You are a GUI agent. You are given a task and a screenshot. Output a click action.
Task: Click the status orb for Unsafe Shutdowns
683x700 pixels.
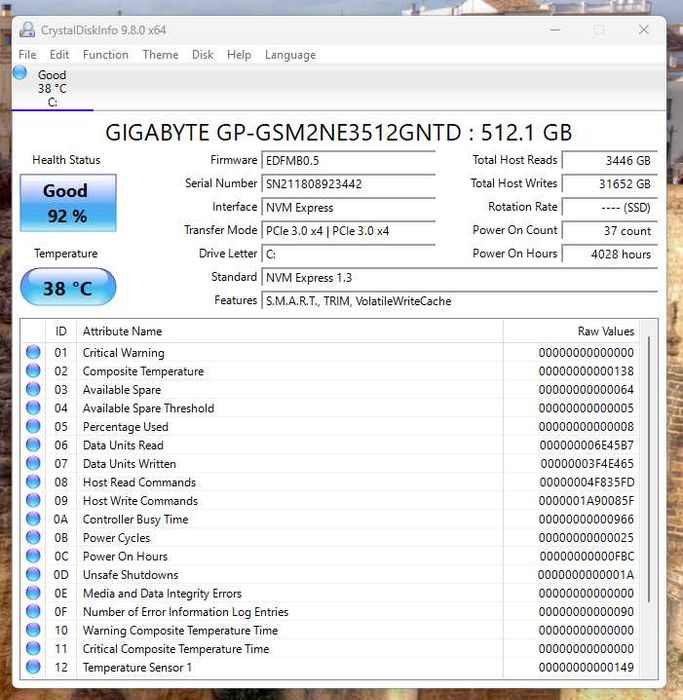(x=33, y=575)
